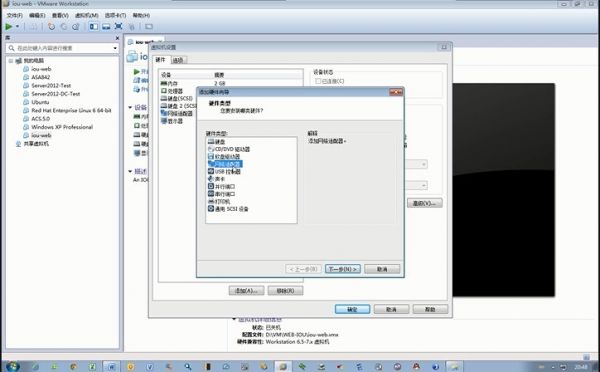
Task: Collapse the 我的电脑 tree node
Action: 11,61
